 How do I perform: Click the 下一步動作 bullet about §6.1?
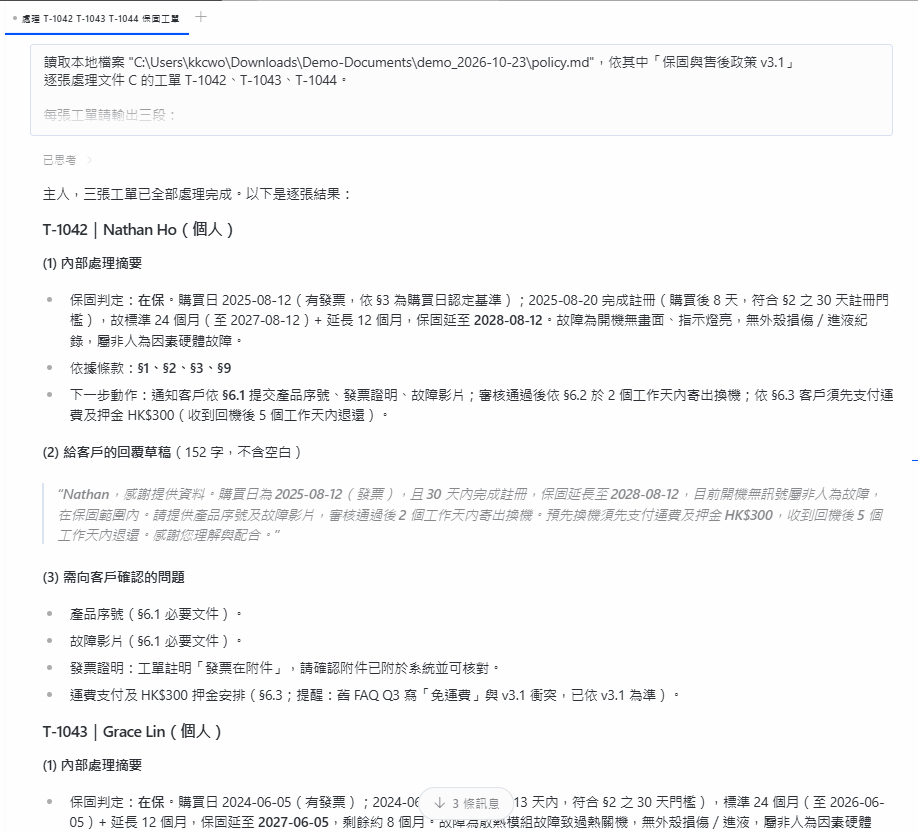(481, 405)
